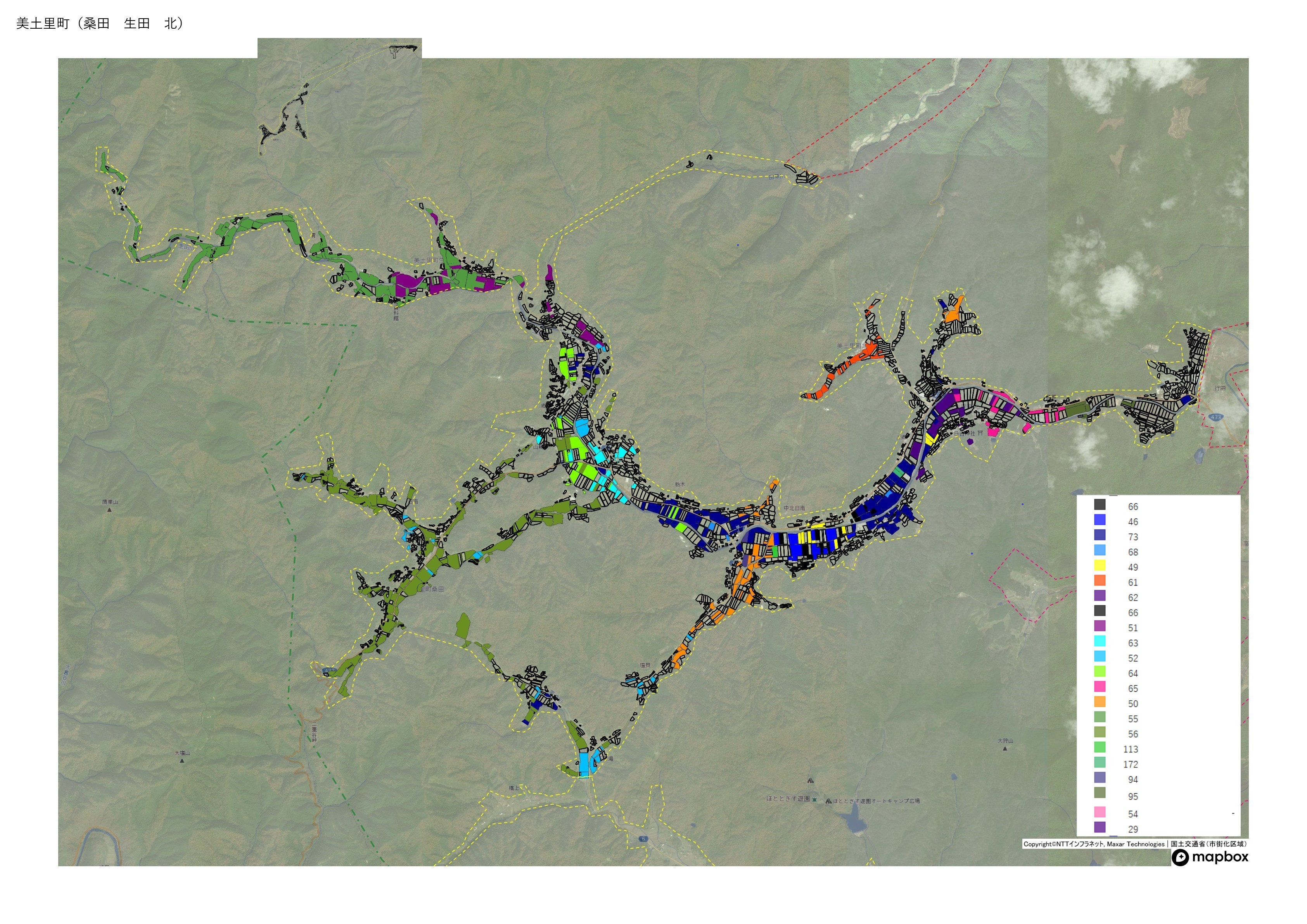This screenshot has width=1307, height=924.
Task: Click the green swatch labeled 113
Action: pyautogui.click(x=1100, y=748)
